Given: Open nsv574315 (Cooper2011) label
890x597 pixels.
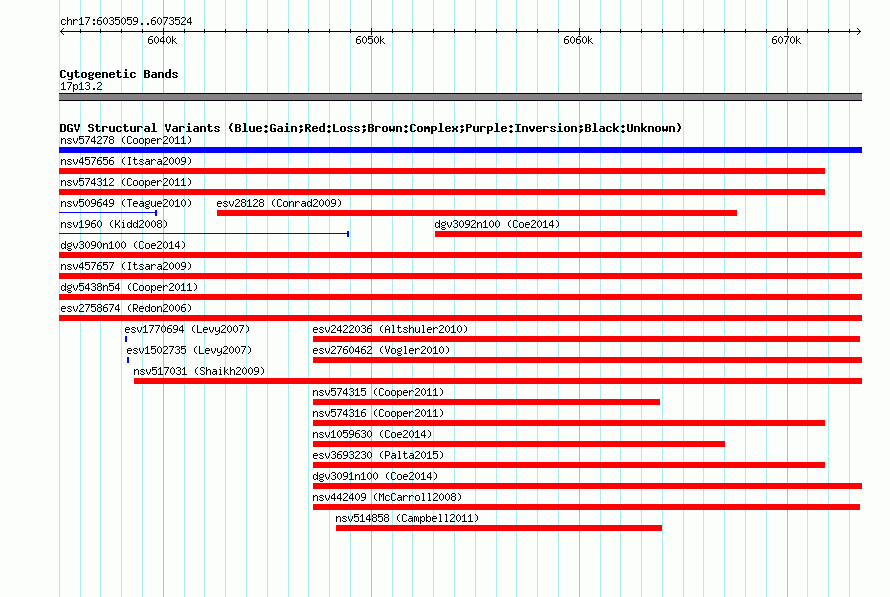Looking at the screenshot, I should [378, 392].
